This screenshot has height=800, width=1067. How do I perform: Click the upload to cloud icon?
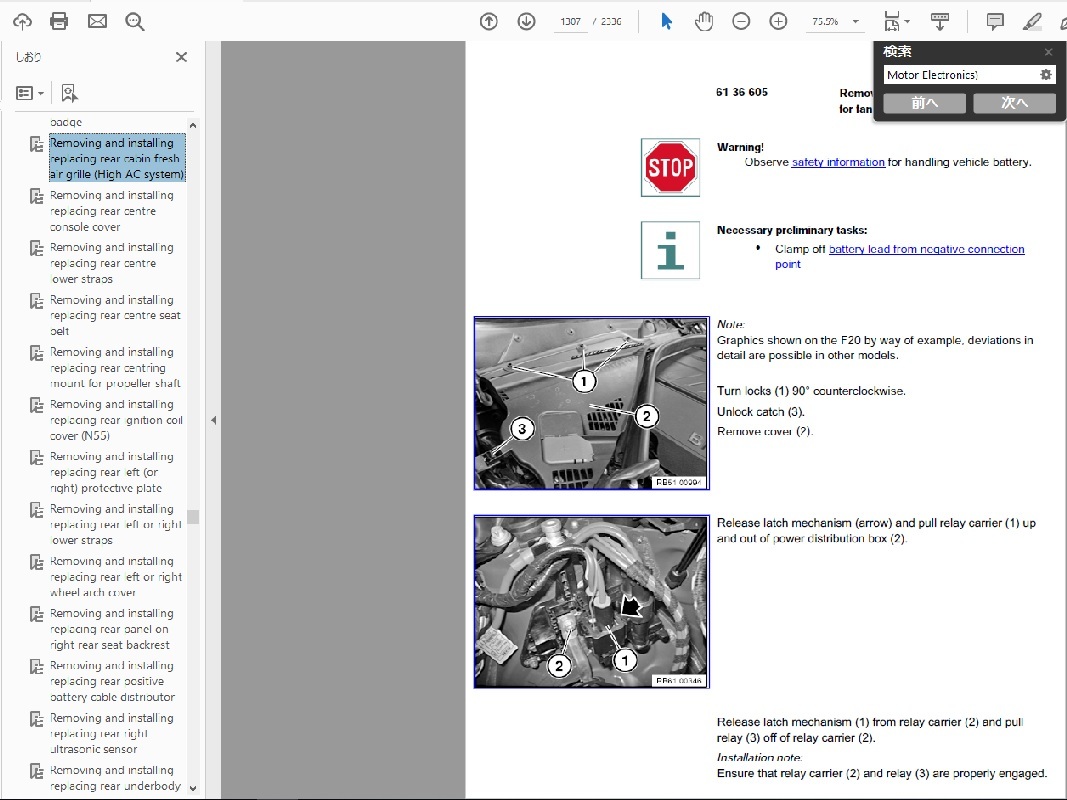point(22,22)
